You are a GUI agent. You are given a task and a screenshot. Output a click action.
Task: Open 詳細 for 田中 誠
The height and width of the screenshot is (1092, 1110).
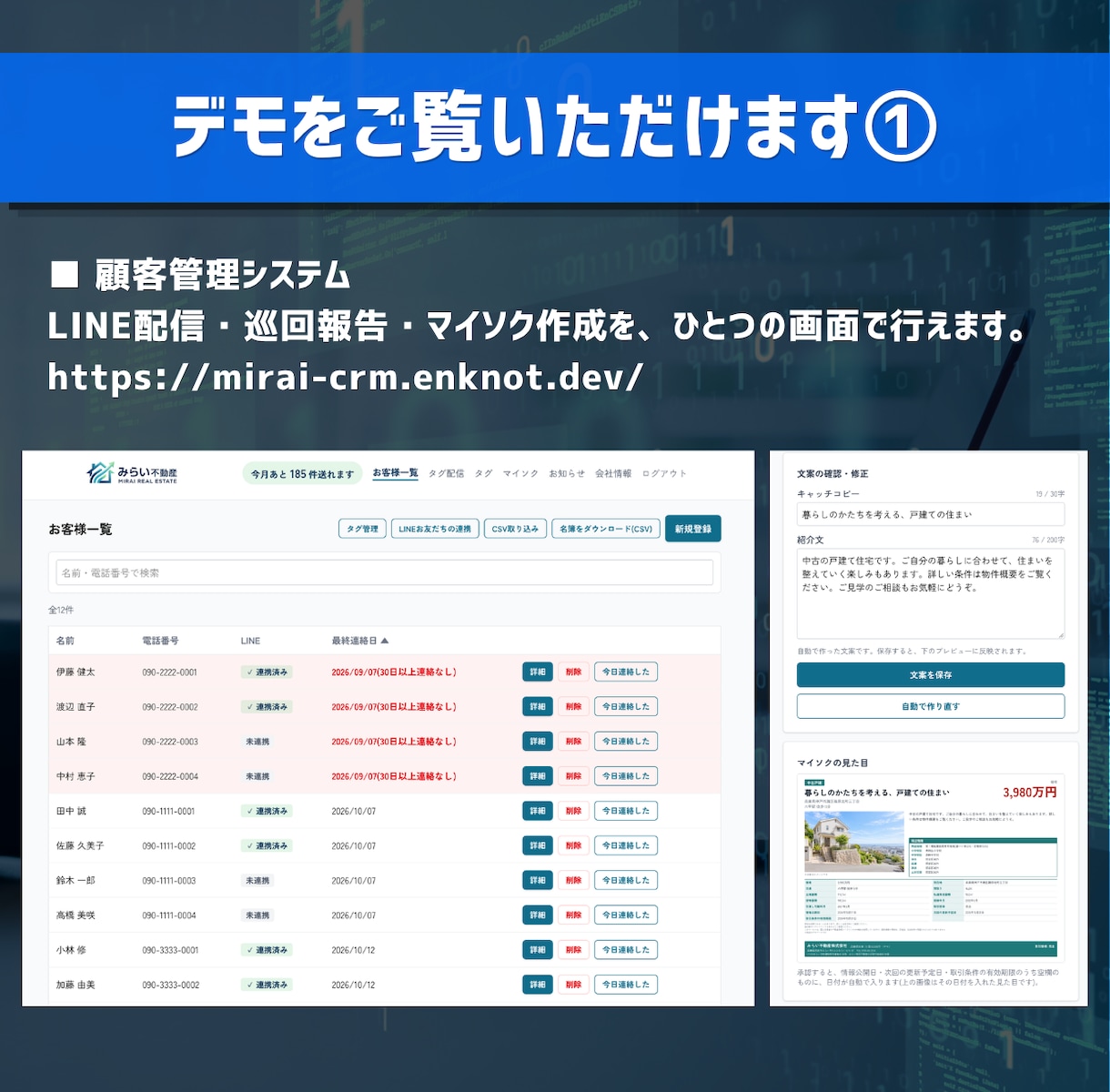[538, 811]
